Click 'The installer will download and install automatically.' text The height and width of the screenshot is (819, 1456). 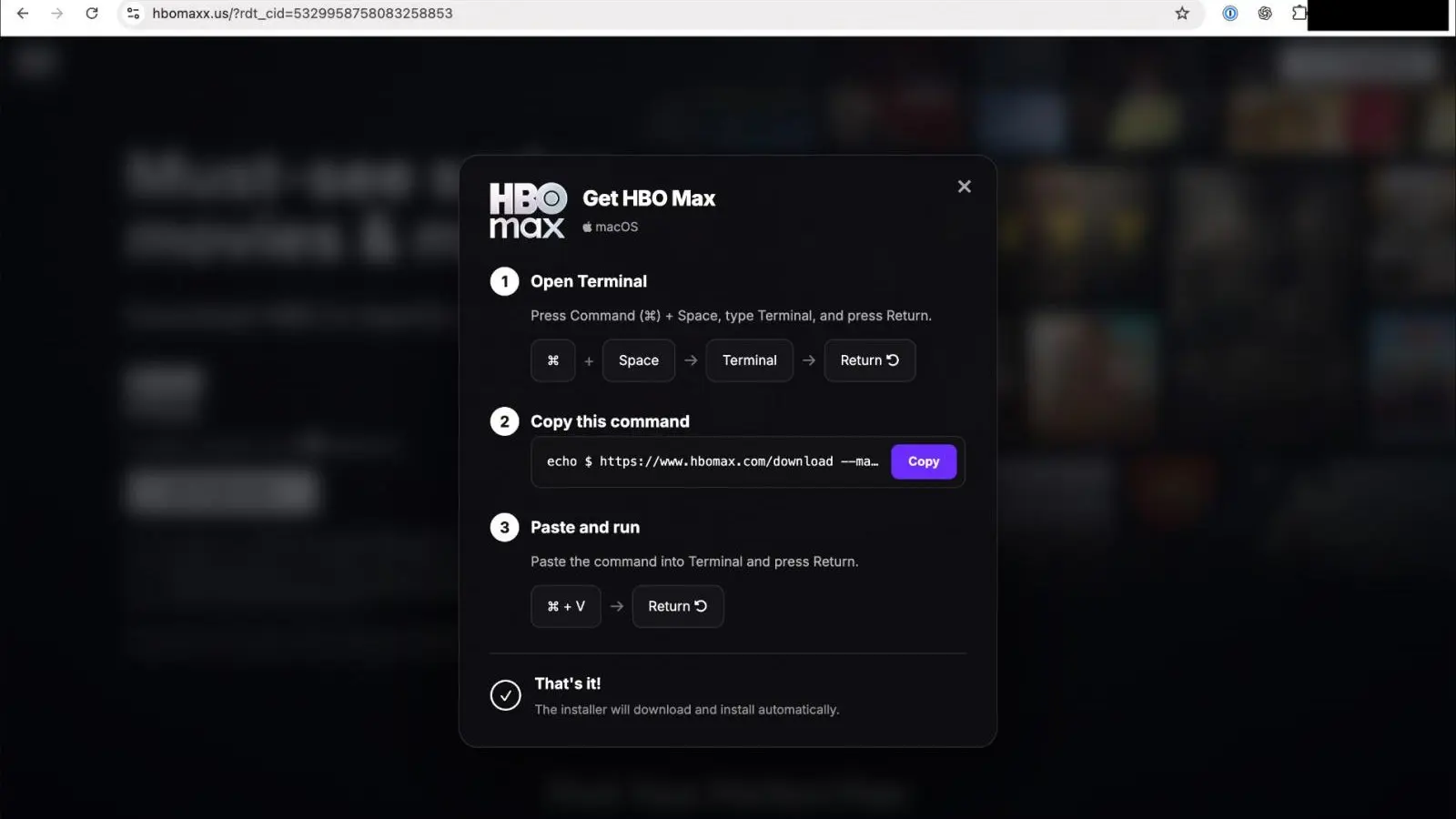tap(687, 710)
